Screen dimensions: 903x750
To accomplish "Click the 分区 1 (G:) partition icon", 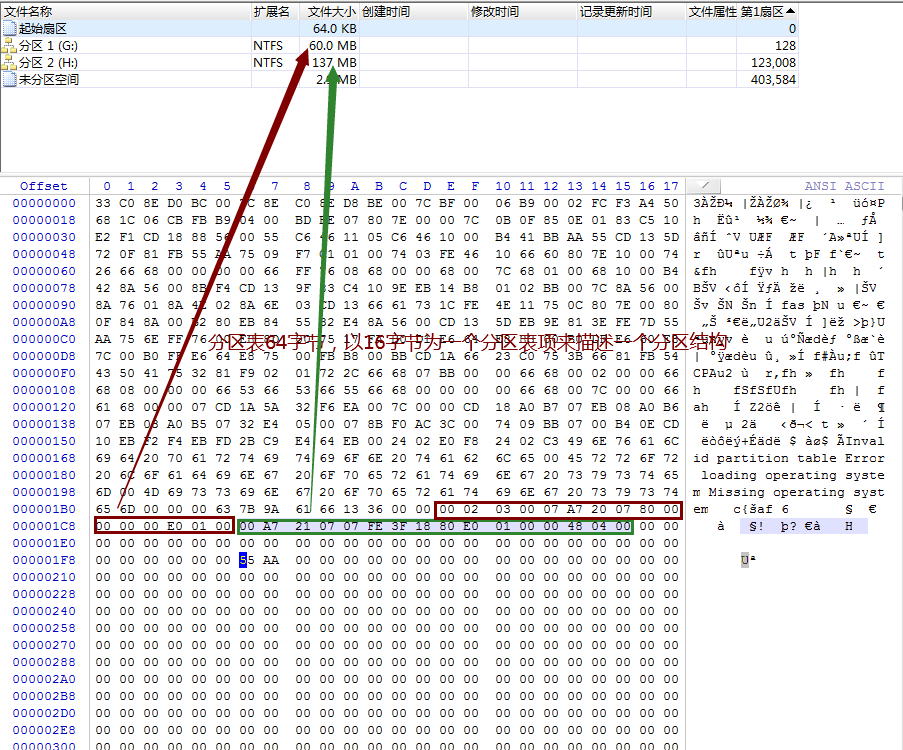I will [x=9, y=46].
